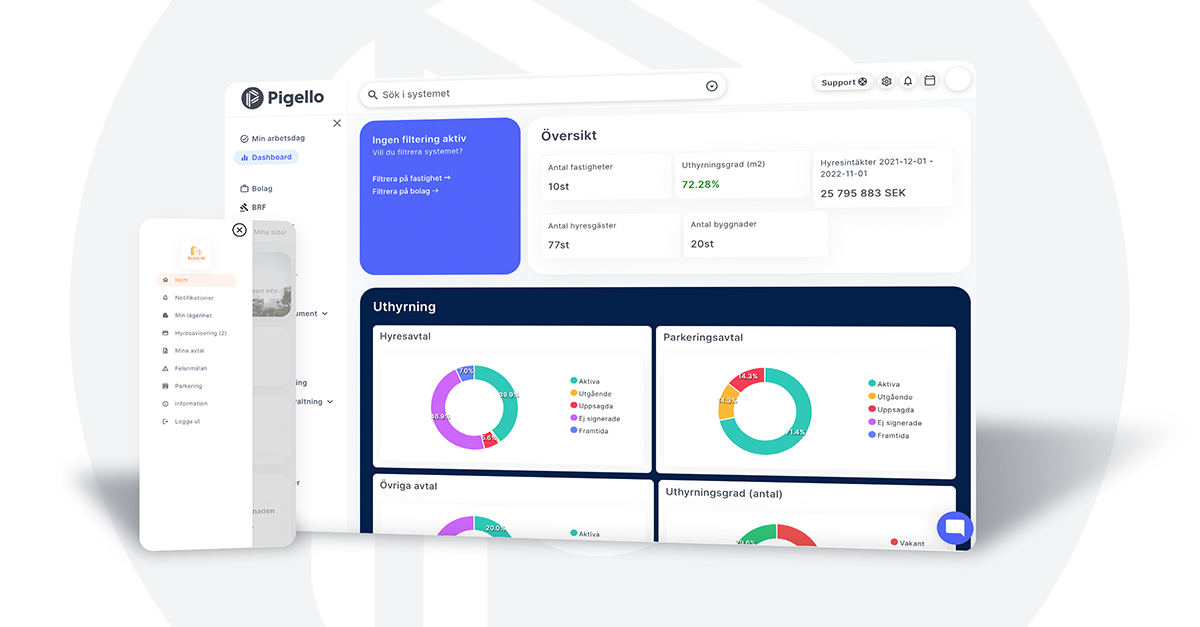The image size is (1200, 627).
Task: Toggle Ej signerade legend in Parkeringsavtal chart
Action: click(x=896, y=423)
